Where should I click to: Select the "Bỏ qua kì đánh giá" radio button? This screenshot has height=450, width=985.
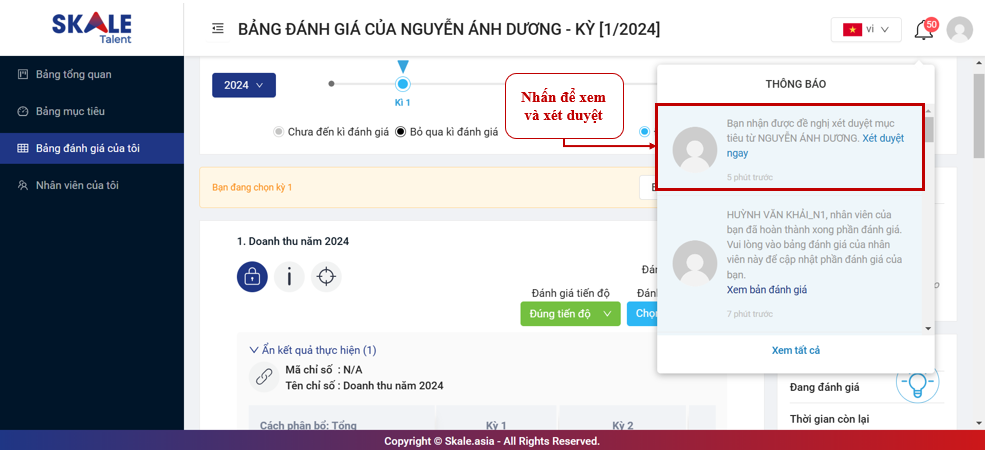[401, 131]
